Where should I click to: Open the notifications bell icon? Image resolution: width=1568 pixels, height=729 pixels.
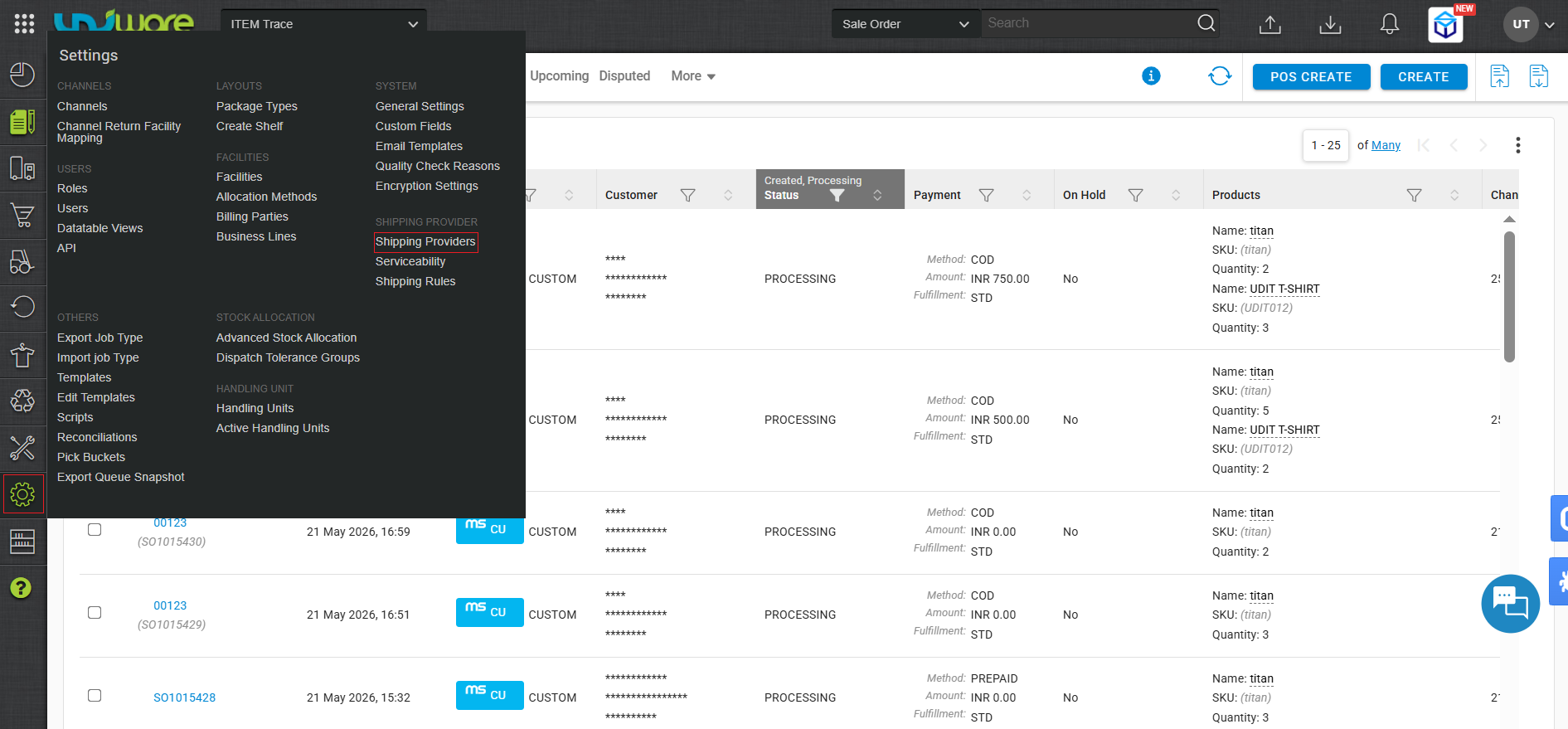[1390, 24]
